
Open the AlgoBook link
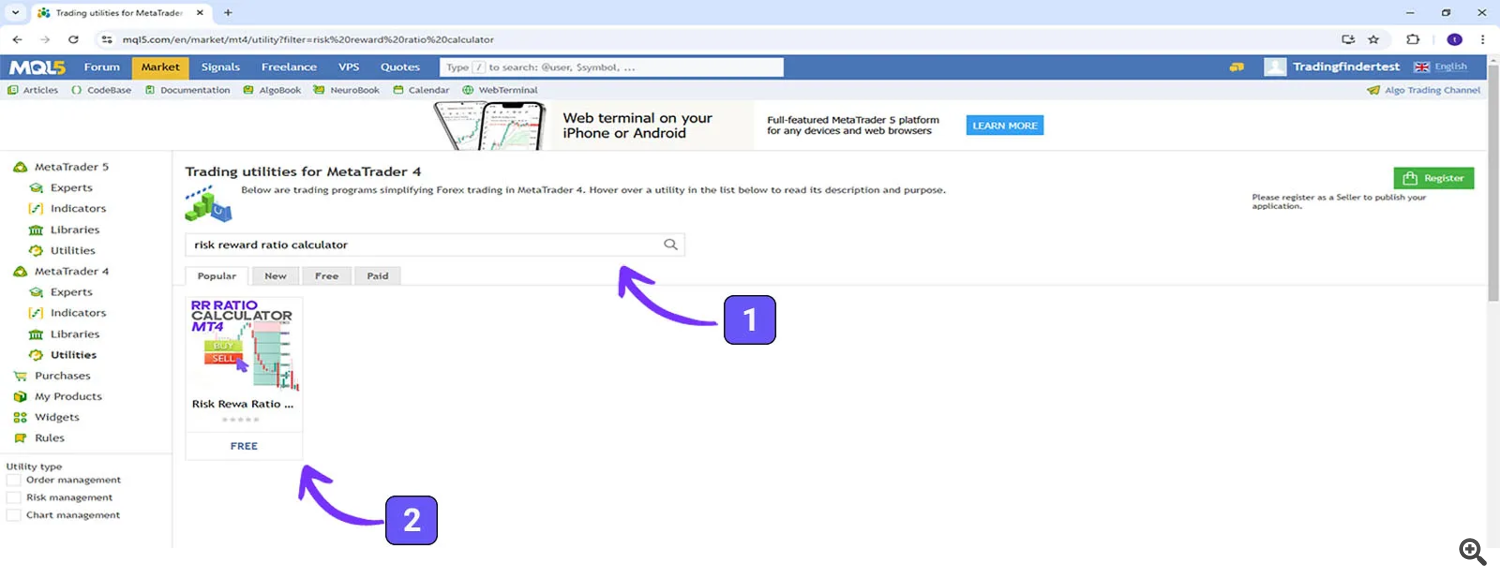(x=272, y=90)
